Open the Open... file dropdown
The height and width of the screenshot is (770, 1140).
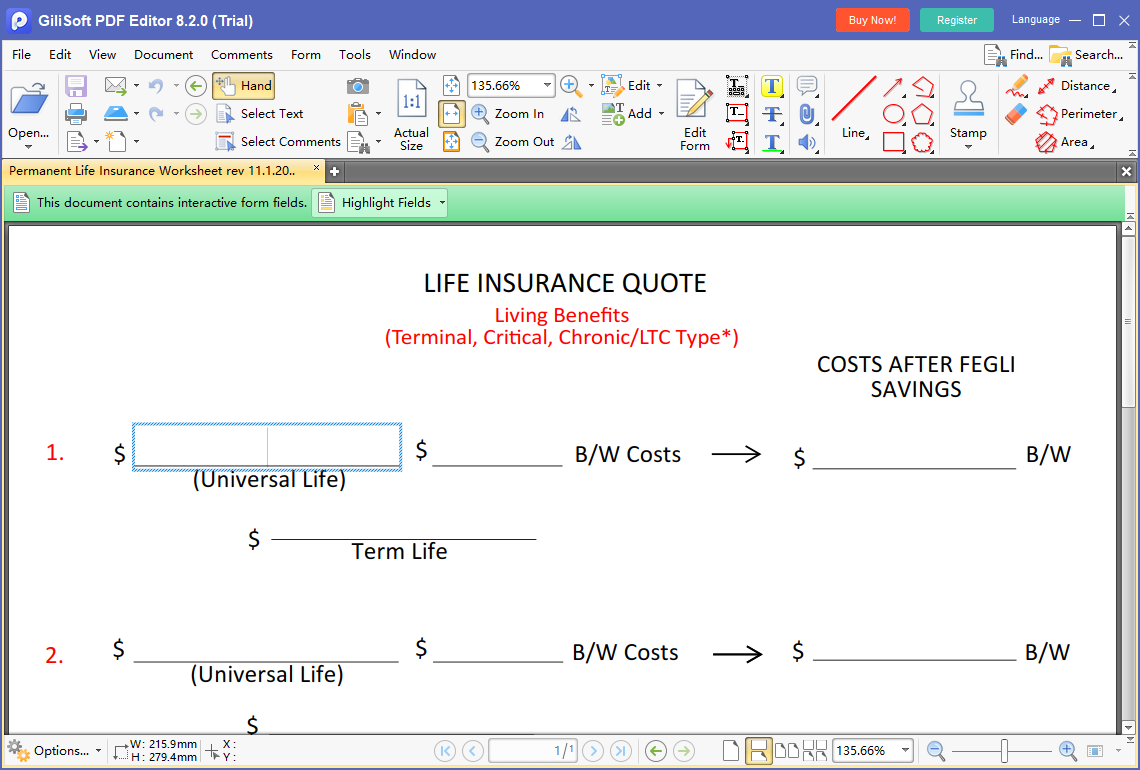28,148
